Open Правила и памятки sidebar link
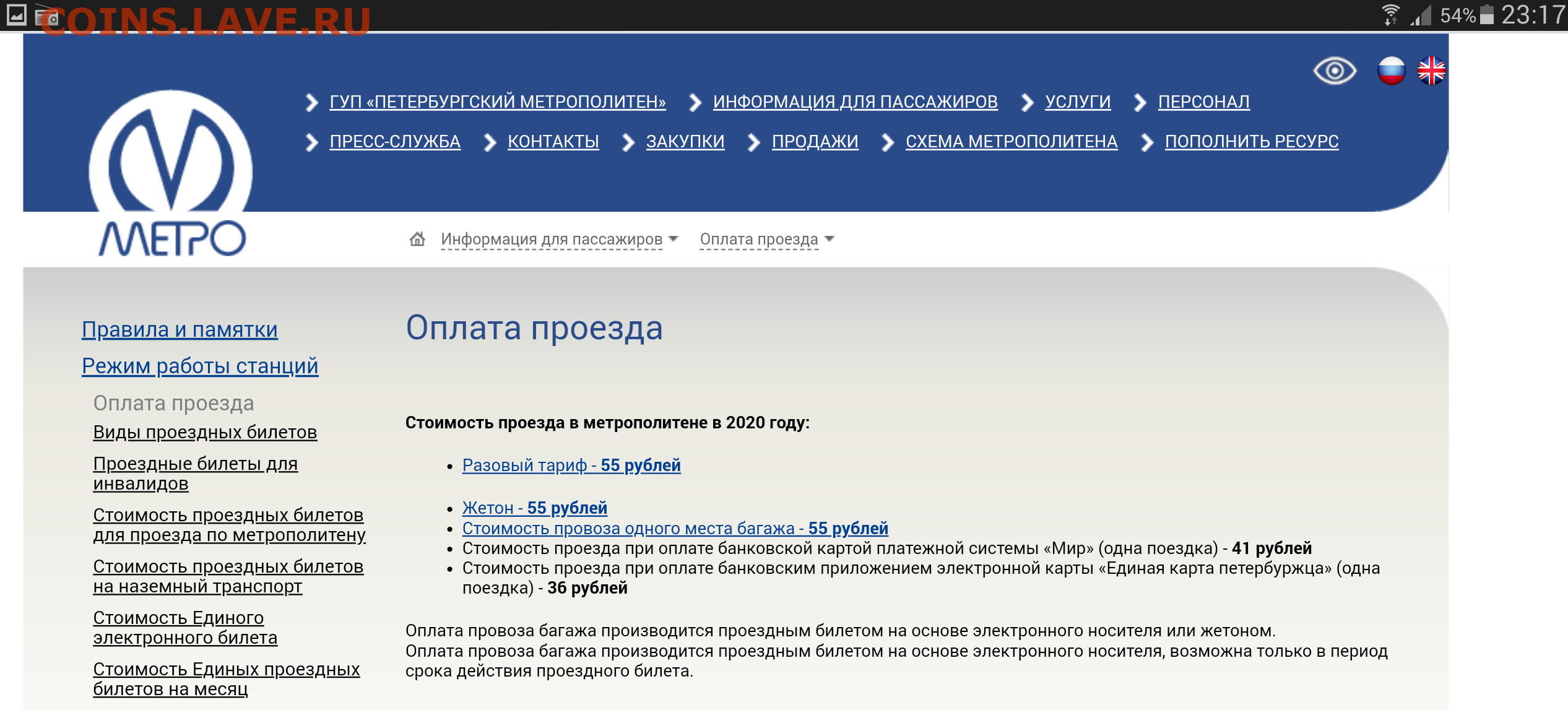The image size is (1568, 710). pos(180,330)
